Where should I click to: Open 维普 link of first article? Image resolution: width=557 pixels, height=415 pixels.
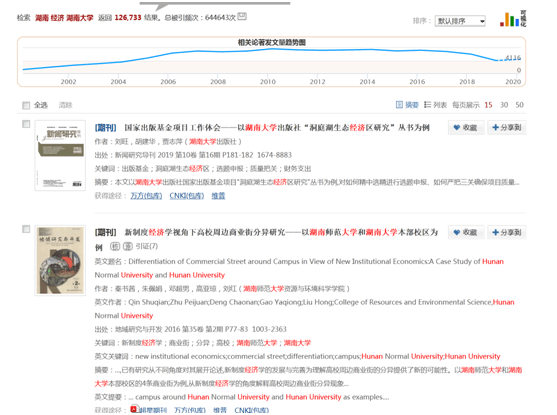coord(218,196)
